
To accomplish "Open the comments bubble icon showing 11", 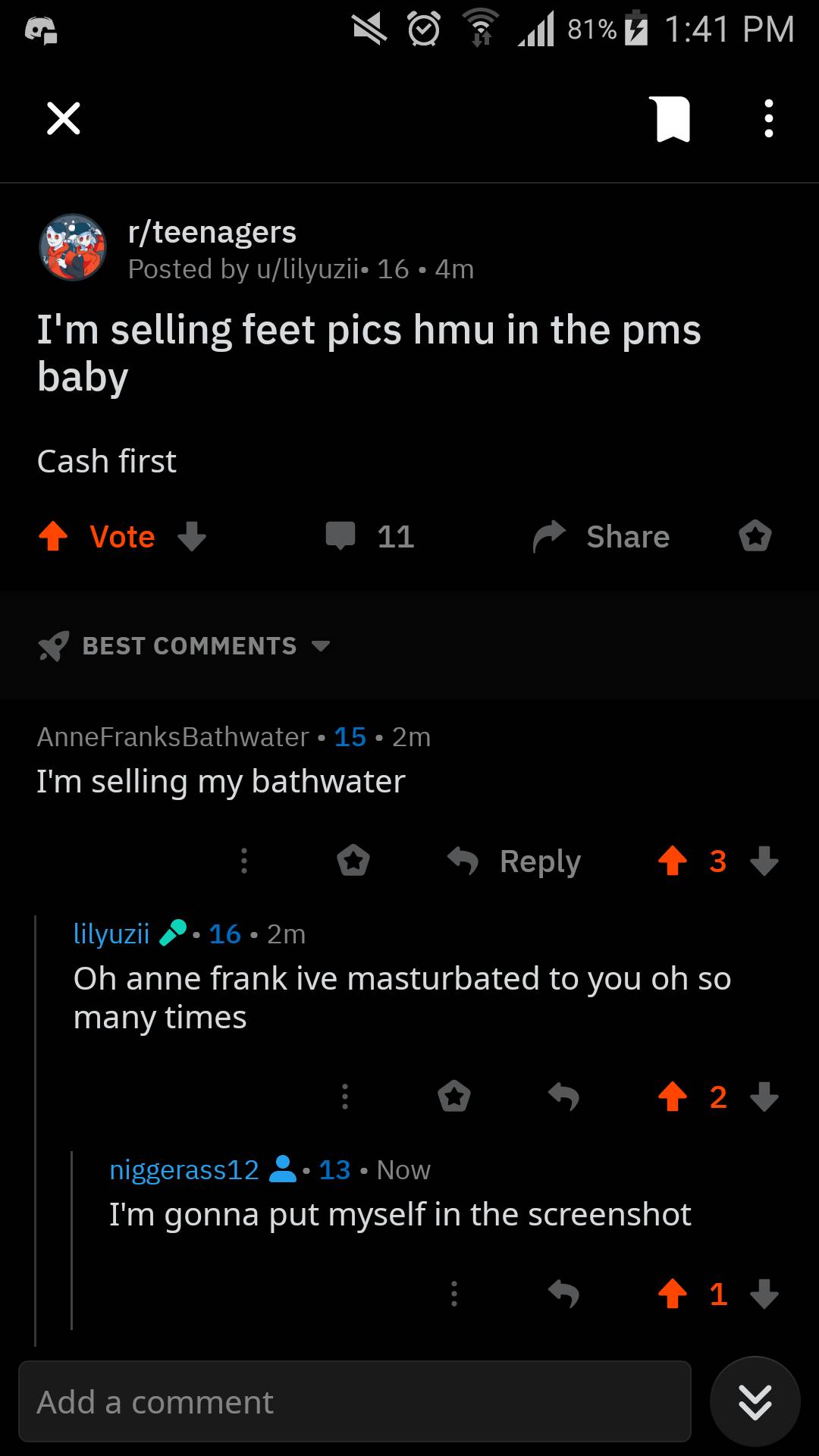I will point(340,536).
